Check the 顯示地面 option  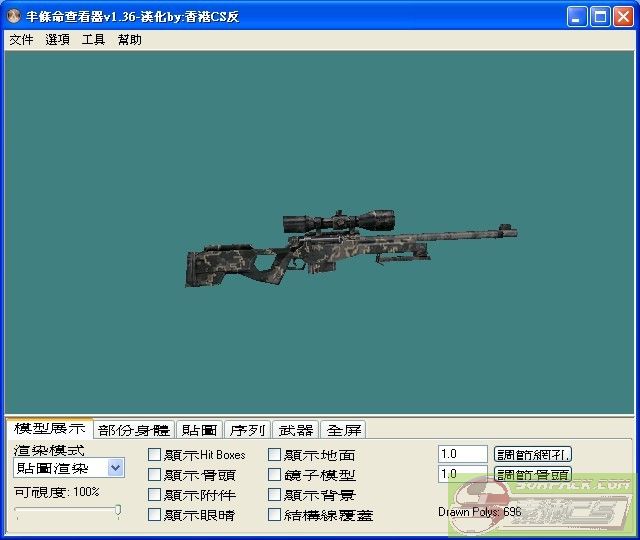275,455
